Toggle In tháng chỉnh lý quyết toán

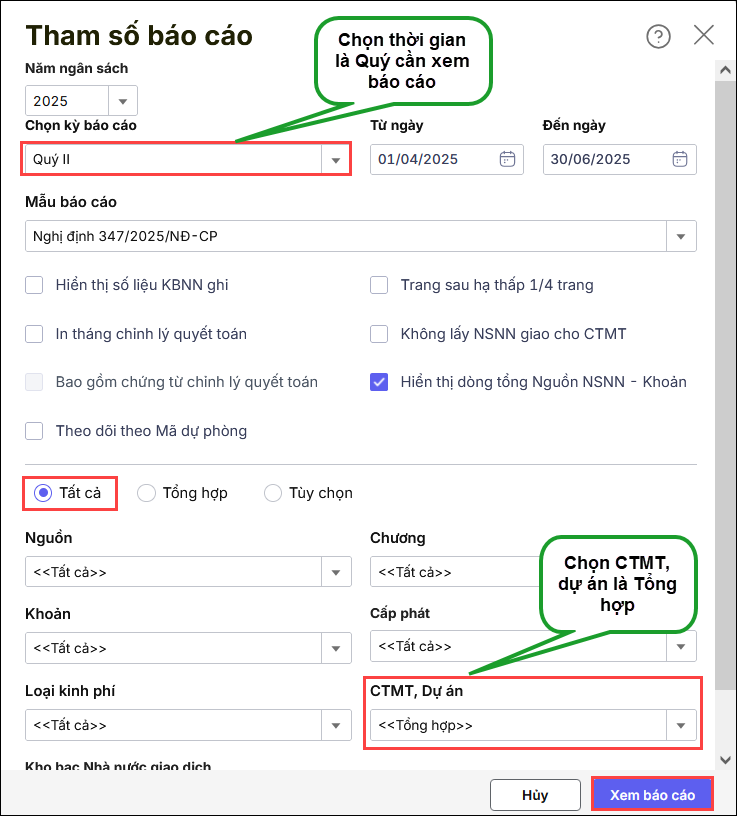35,334
